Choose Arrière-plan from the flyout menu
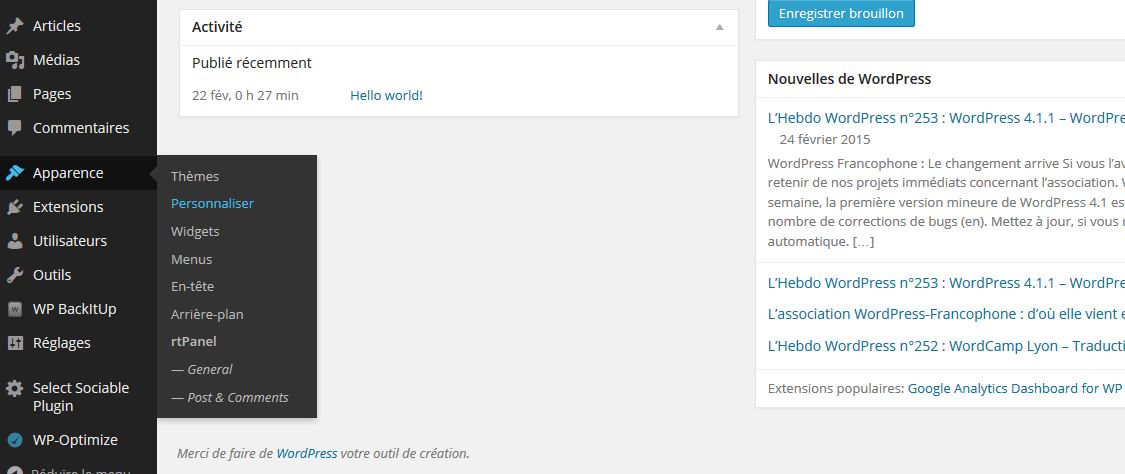Screen dimensions: 1125x474 tap(207, 314)
